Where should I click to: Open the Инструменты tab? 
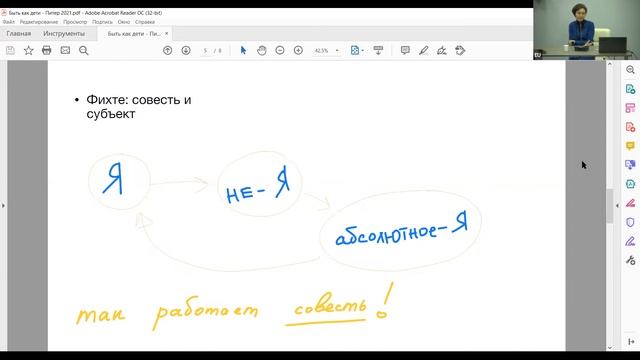64,33
